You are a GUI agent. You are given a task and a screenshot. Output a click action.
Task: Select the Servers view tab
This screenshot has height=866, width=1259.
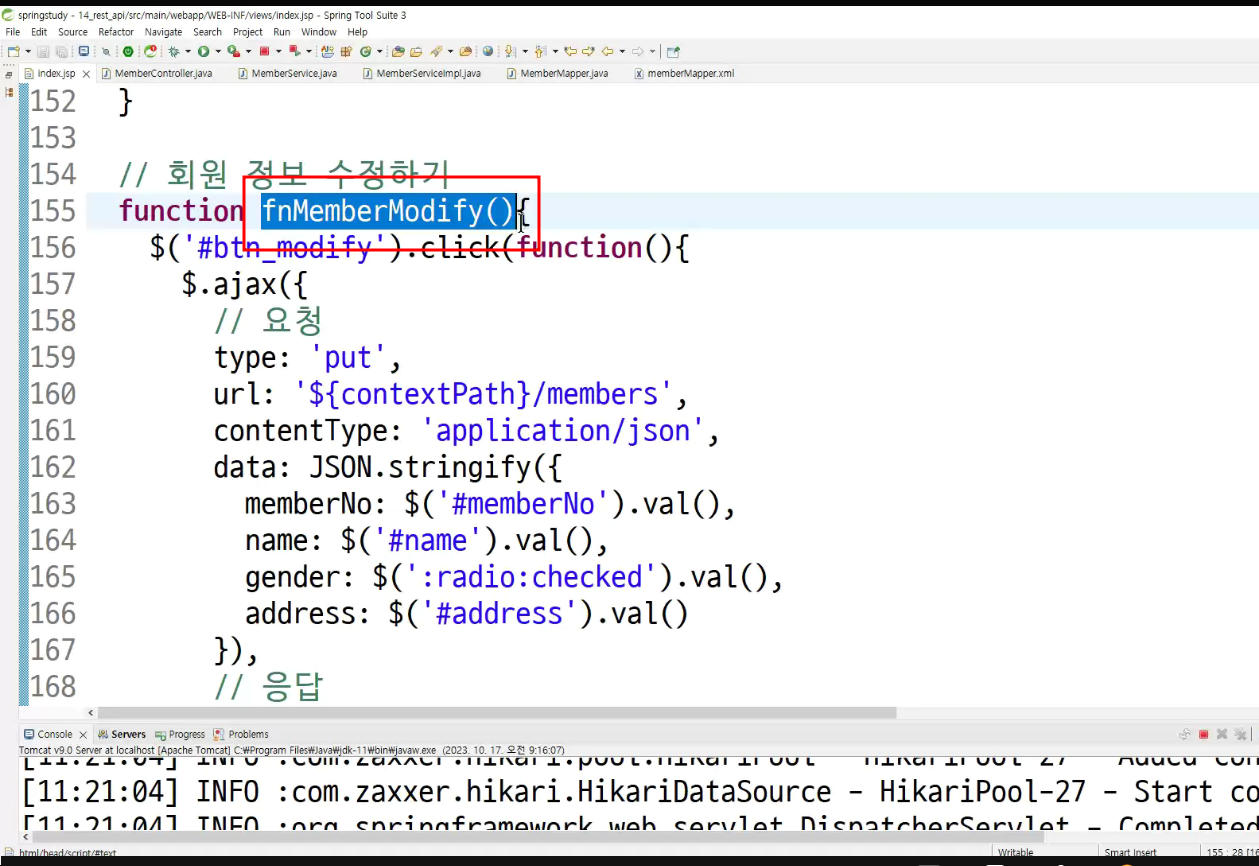121,734
